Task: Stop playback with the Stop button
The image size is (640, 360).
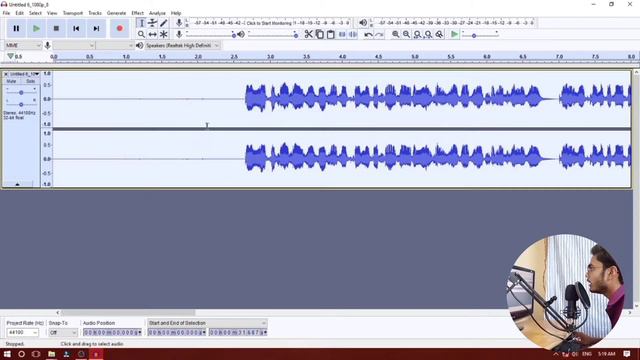Action: [56, 29]
